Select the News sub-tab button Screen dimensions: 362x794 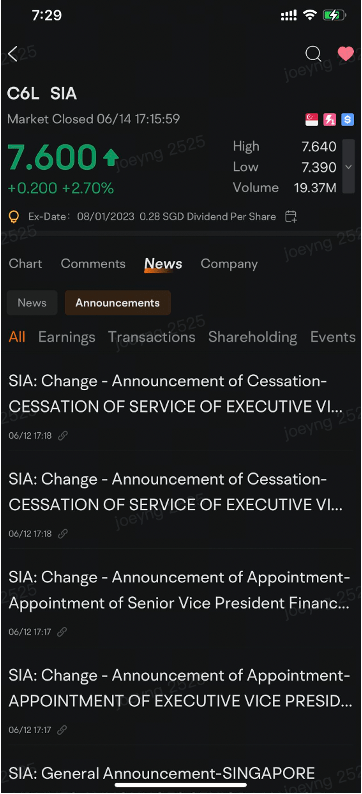[x=32, y=303]
